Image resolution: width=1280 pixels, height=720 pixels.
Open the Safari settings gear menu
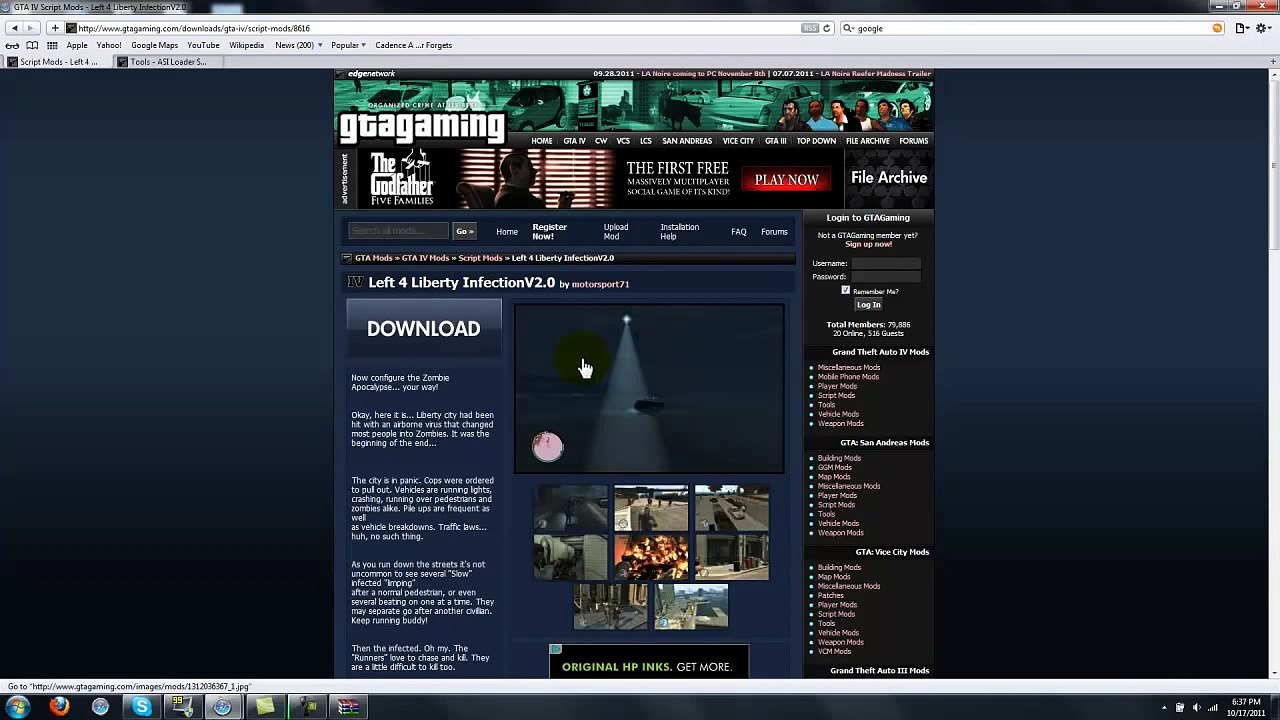click(x=1265, y=28)
